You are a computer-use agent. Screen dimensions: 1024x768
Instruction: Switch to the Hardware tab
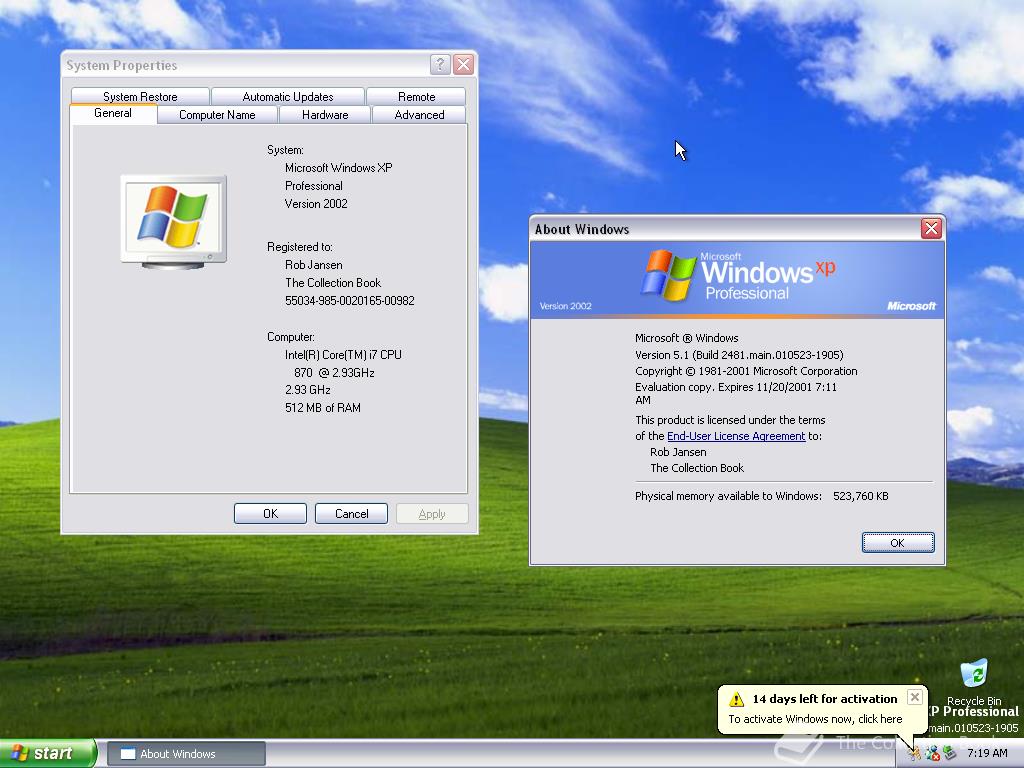pos(325,115)
